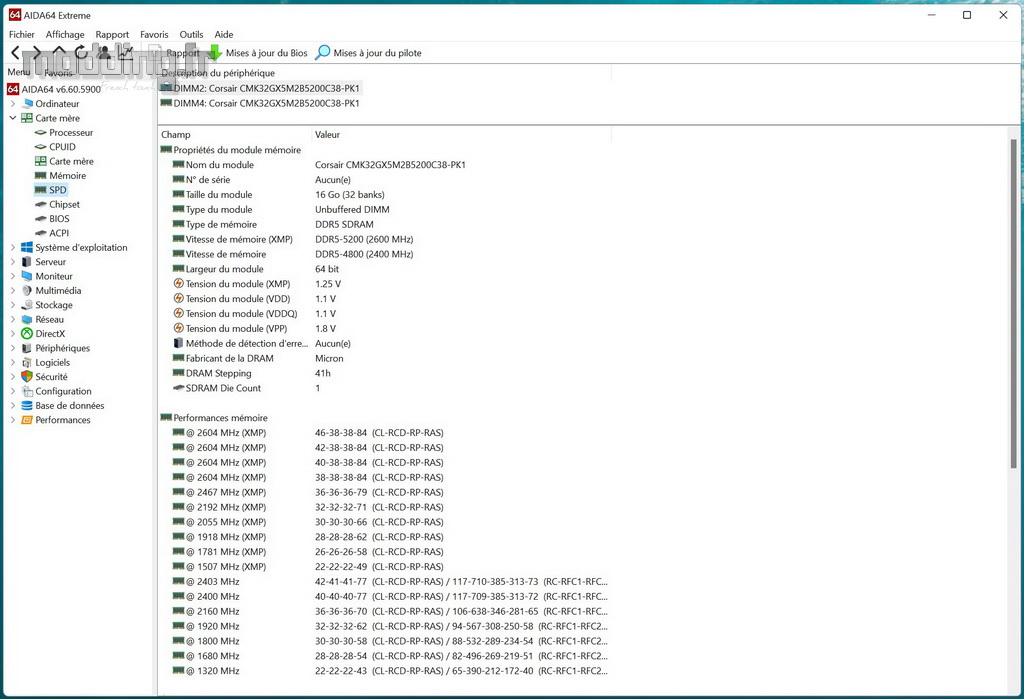The height and width of the screenshot is (699, 1024).
Task: Select the SDRAM Die Count row
Action: [385, 388]
